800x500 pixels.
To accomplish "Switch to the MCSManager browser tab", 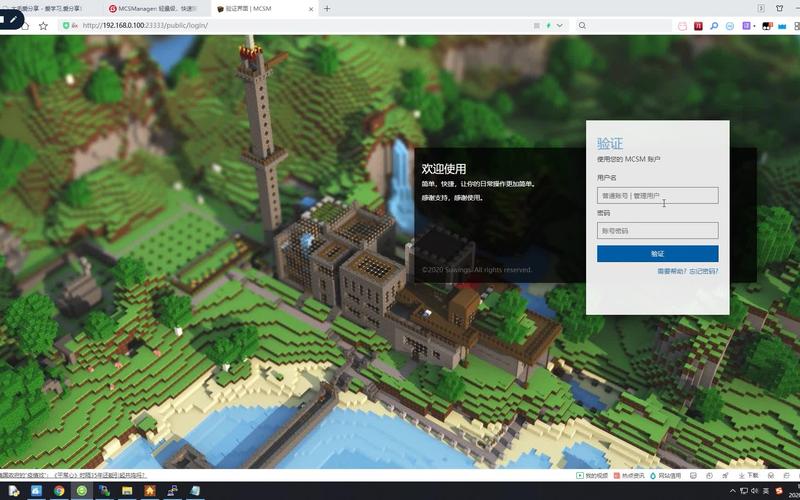I will pos(157,9).
